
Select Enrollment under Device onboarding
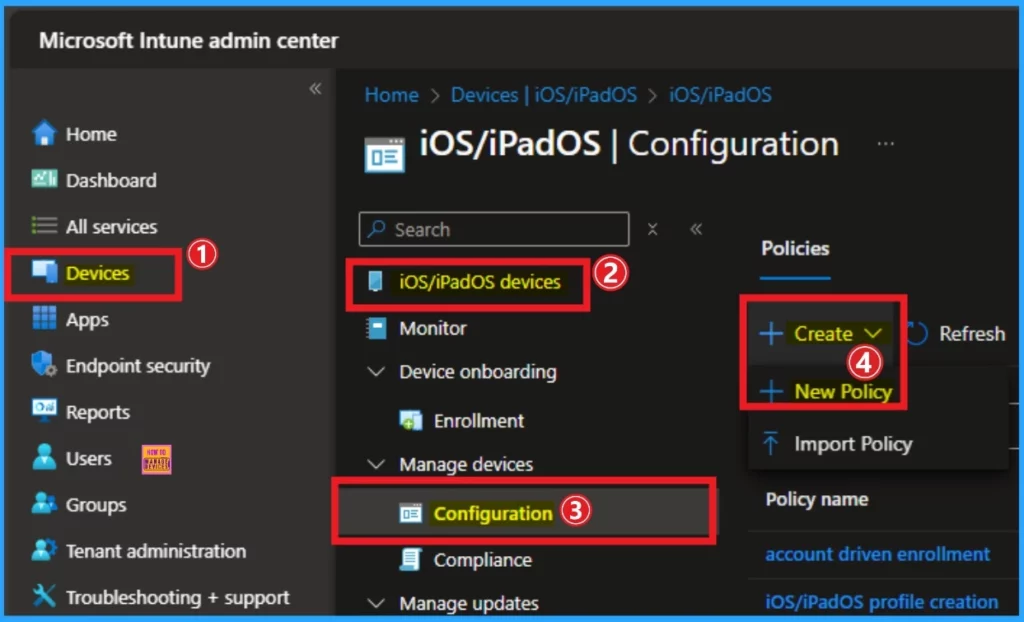tap(479, 421)
